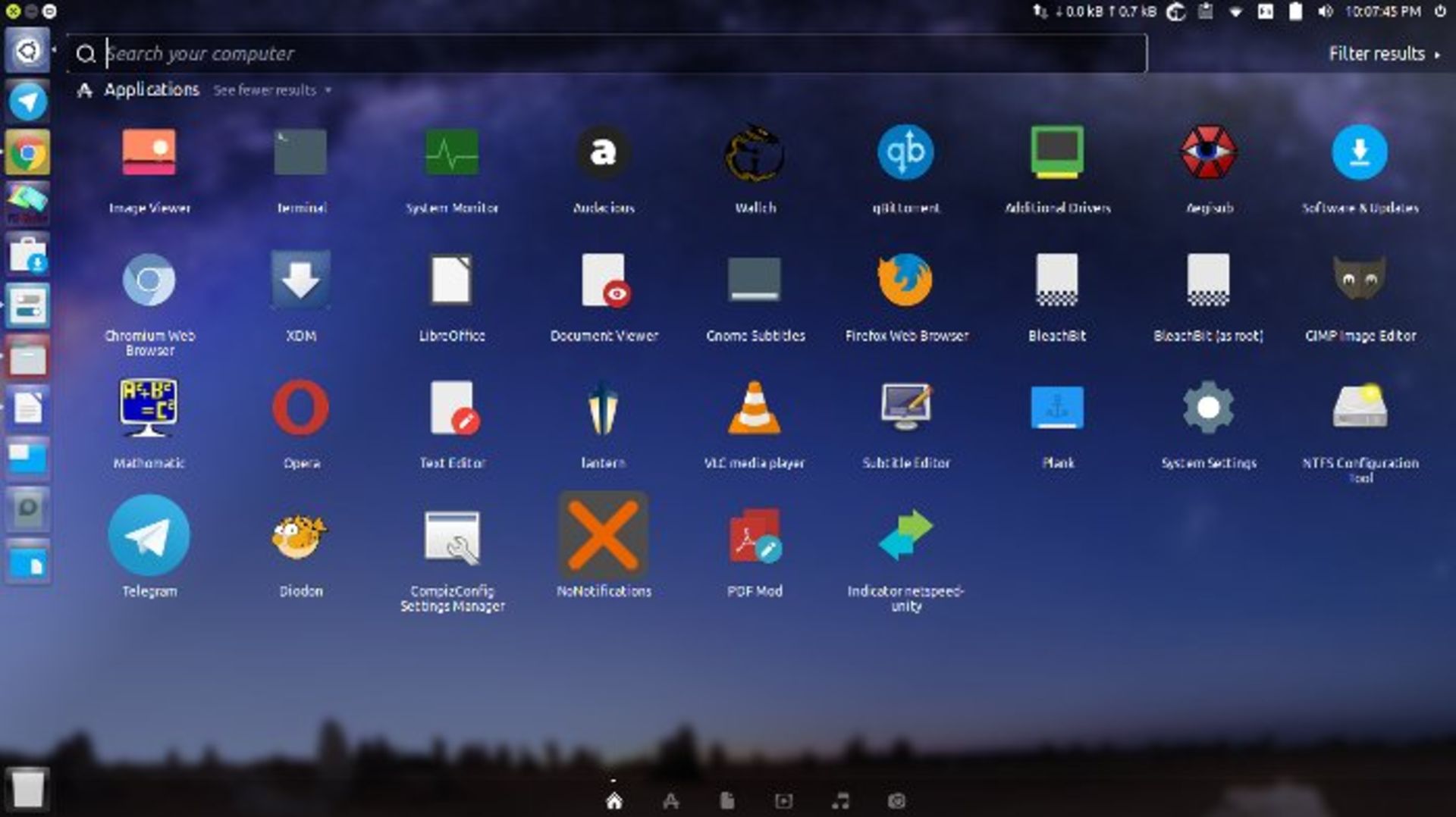Switch to the Videos lens tab
1456x817 pixels.
coord(783,801)
